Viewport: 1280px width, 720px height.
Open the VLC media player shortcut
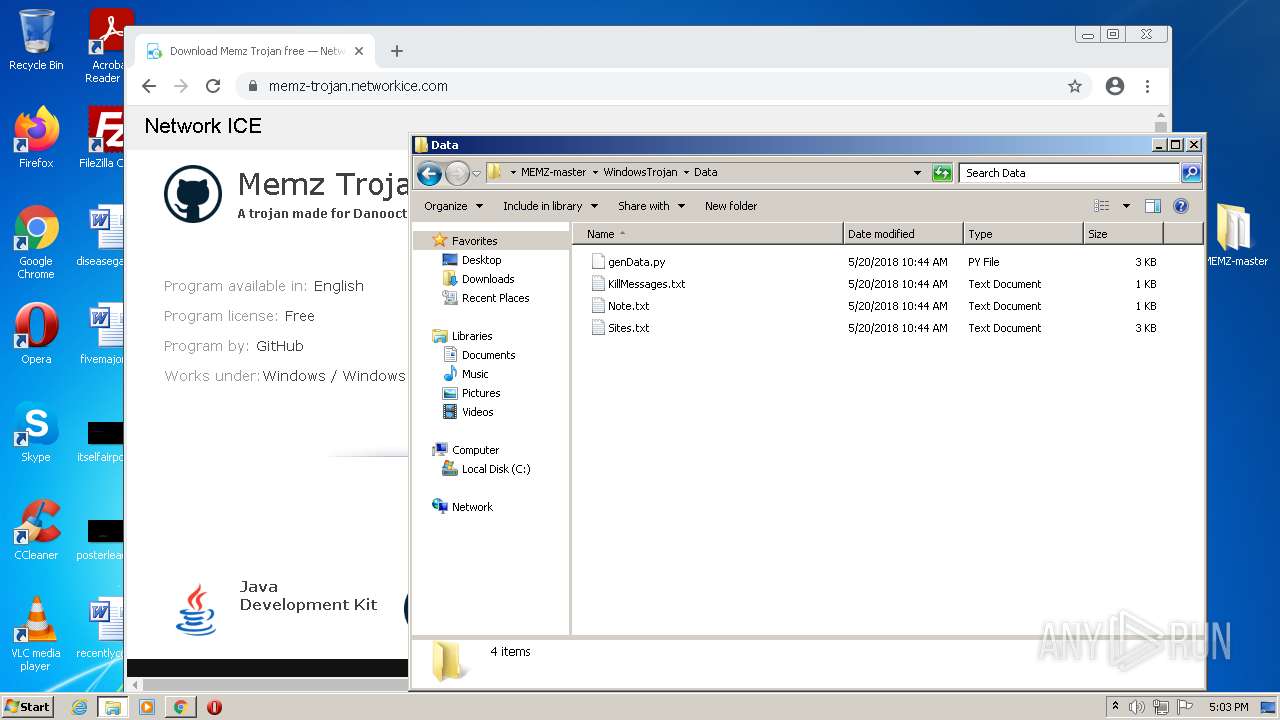click(36, 633)
